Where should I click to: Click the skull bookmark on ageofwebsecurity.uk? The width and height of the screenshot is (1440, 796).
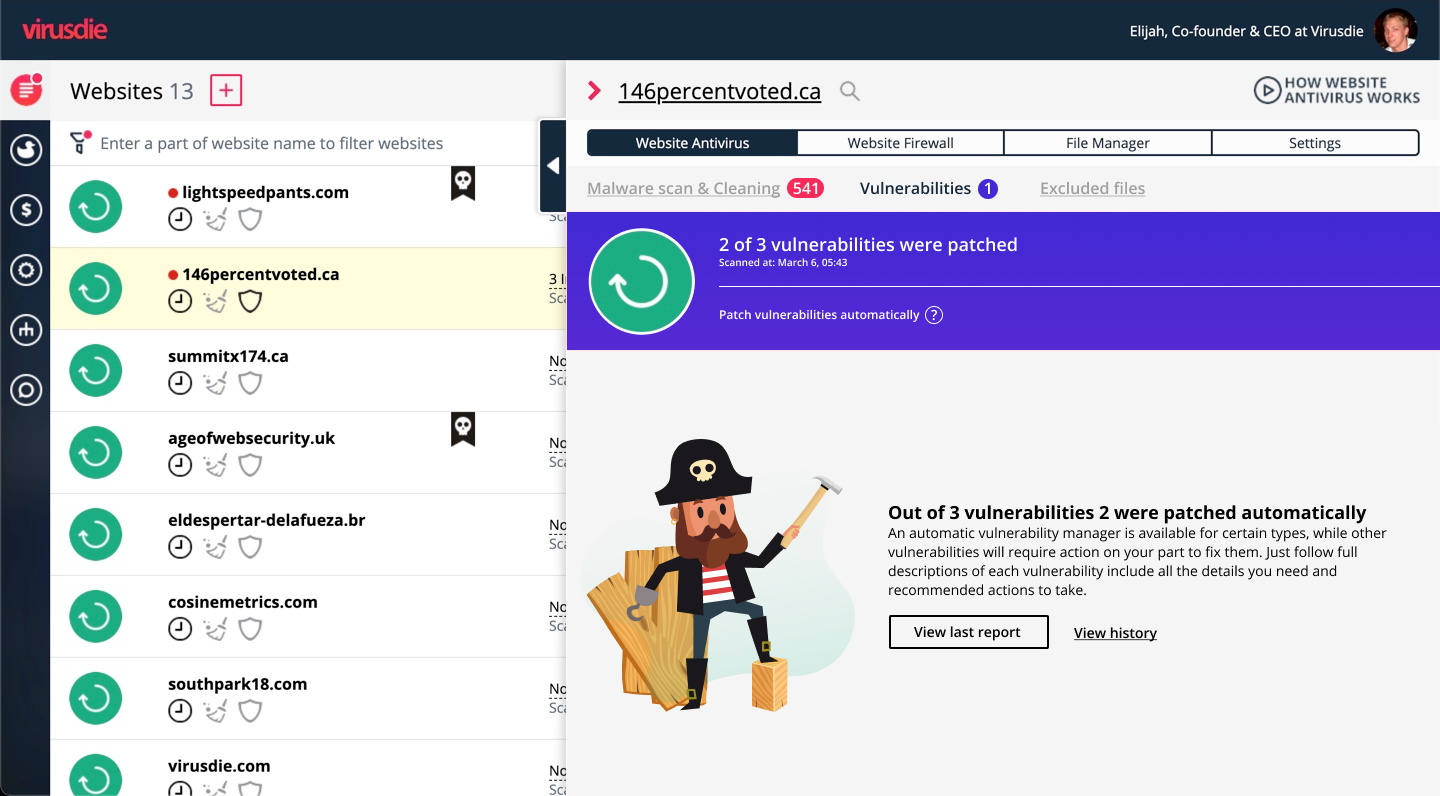click(x=462, y=428)
